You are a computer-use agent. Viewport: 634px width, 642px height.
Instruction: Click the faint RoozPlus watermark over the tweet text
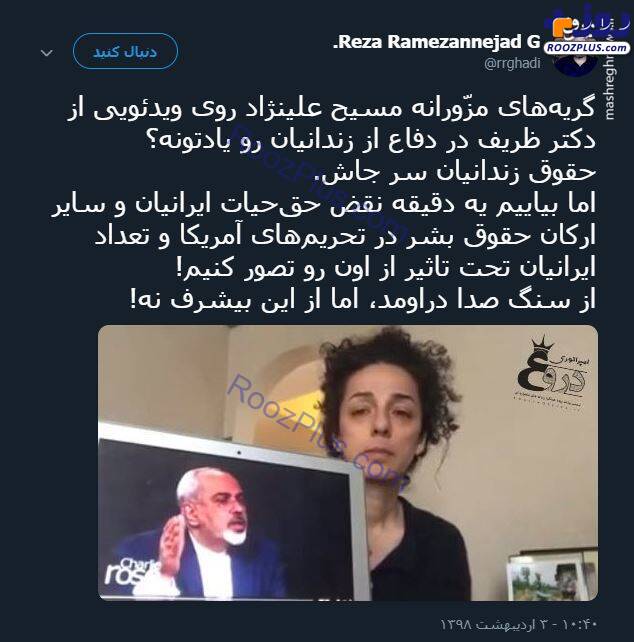coord(319,184)
